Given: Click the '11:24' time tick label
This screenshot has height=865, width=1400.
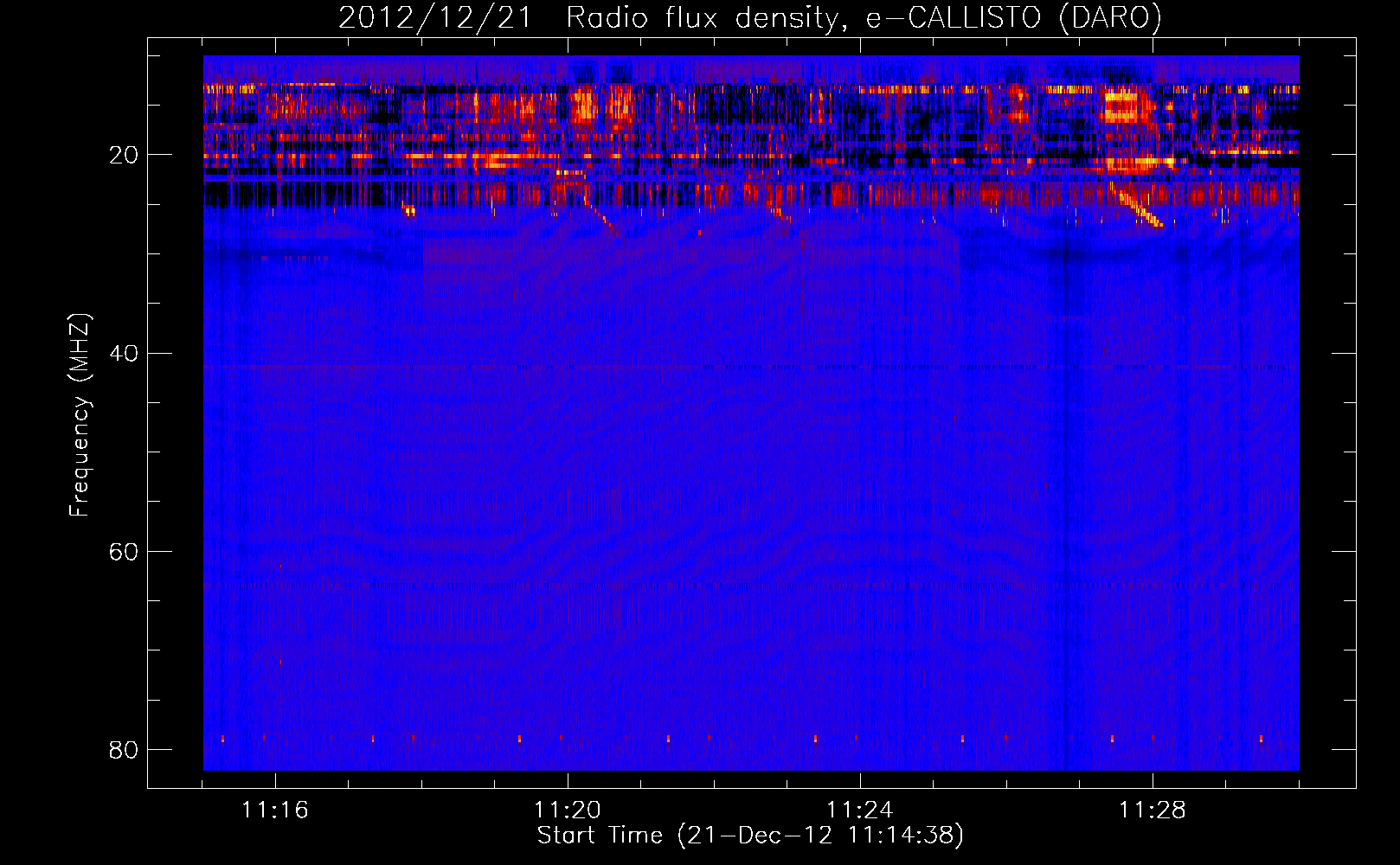Looking at the screenshot, I should 859,811.
